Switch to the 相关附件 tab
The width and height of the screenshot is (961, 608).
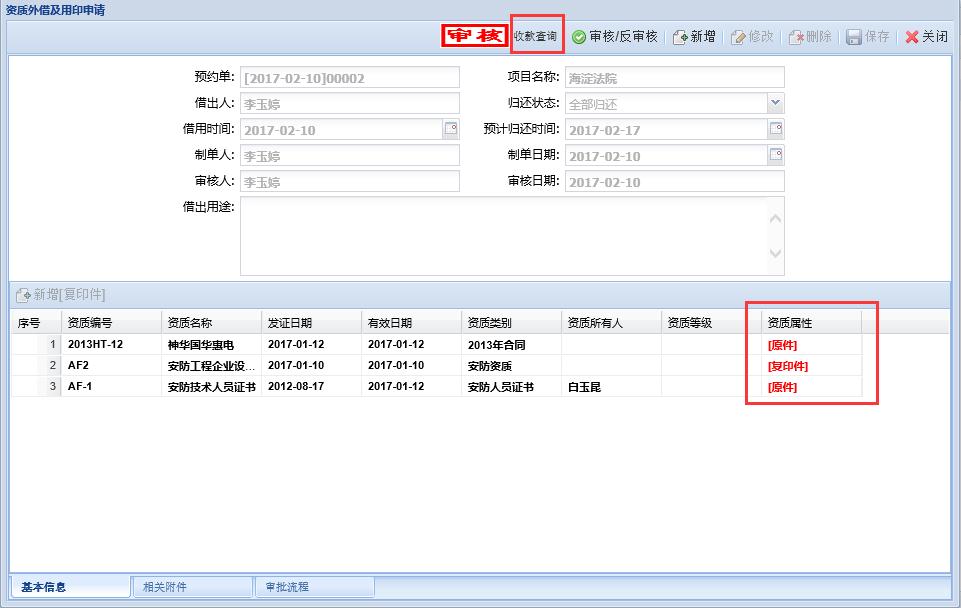tap(165, 587)
